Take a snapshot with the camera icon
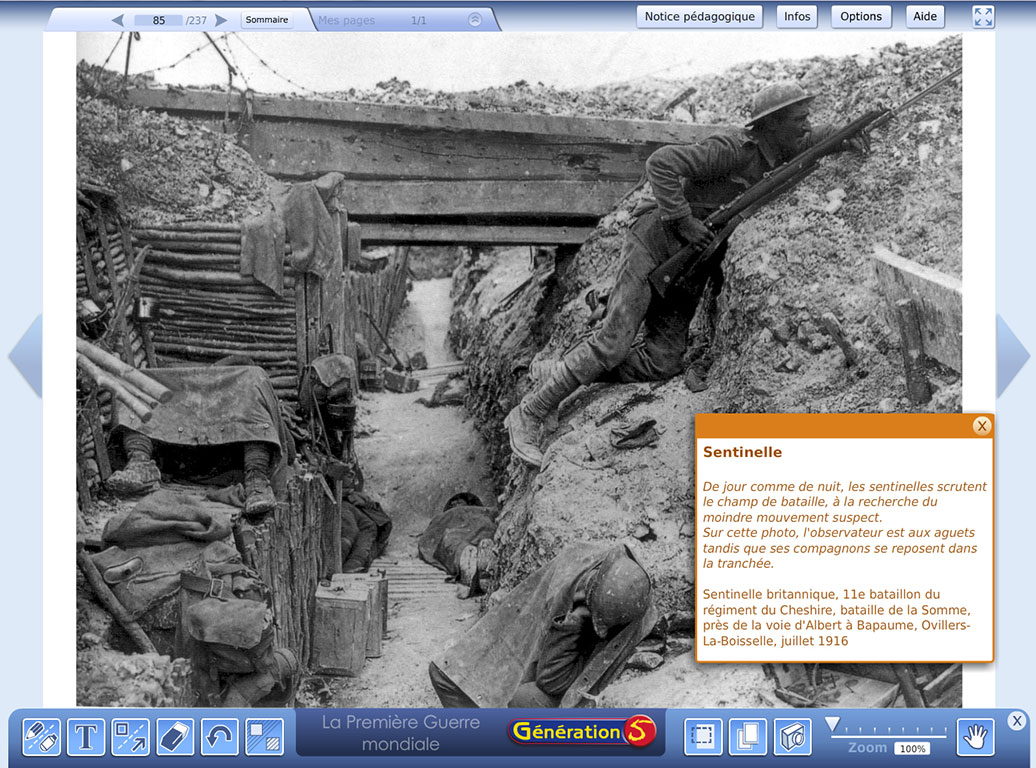This screenshot has width=1036, height=768. pos(793,737)
